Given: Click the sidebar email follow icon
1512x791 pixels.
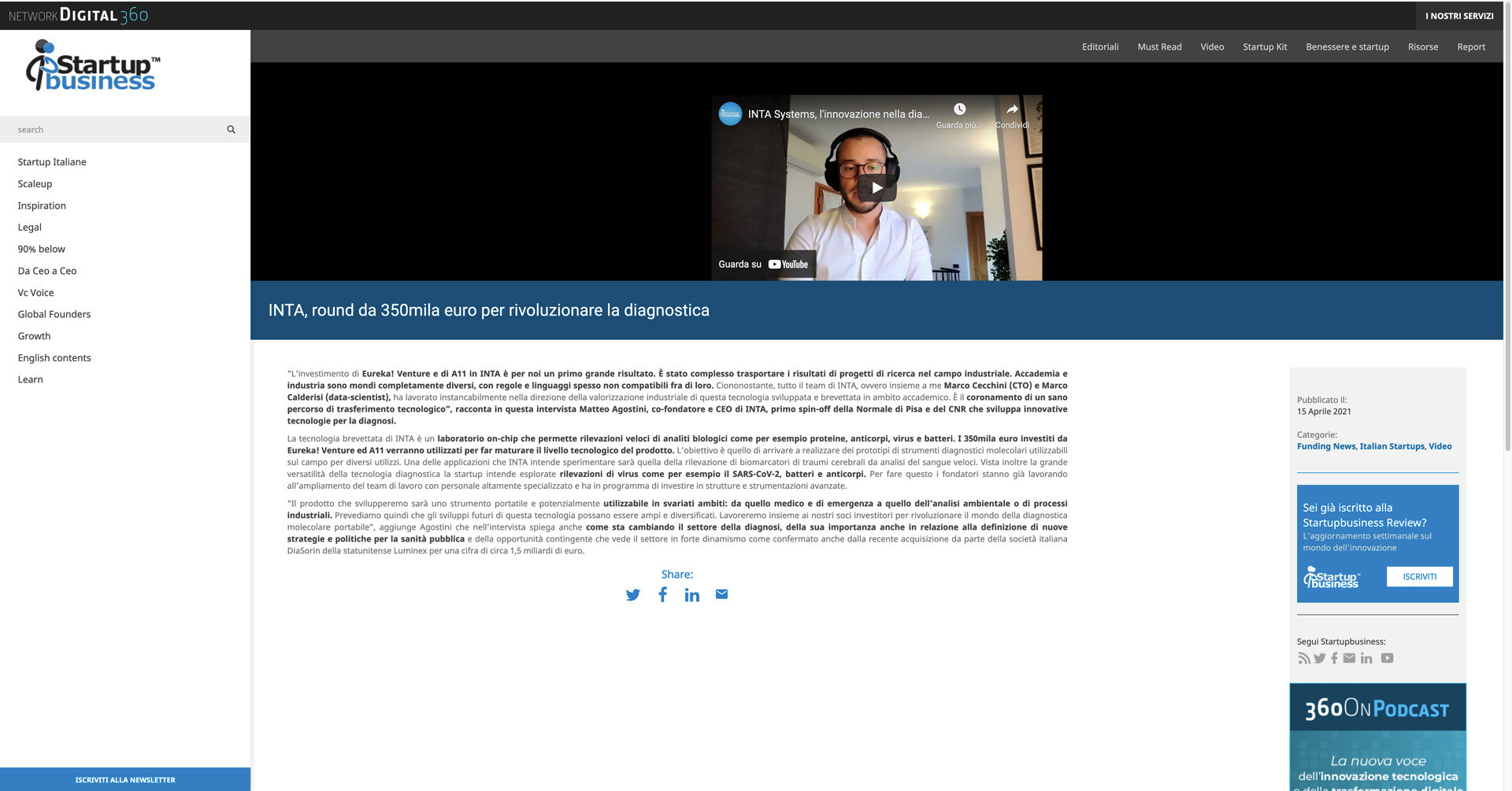Looking at the screenshot, I should pos(1349,658).
